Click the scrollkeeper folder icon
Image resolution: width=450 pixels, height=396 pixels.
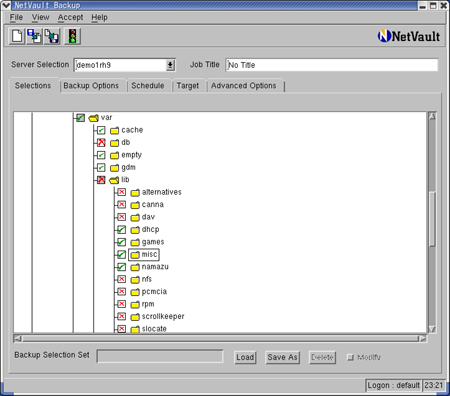pos(135,317)
